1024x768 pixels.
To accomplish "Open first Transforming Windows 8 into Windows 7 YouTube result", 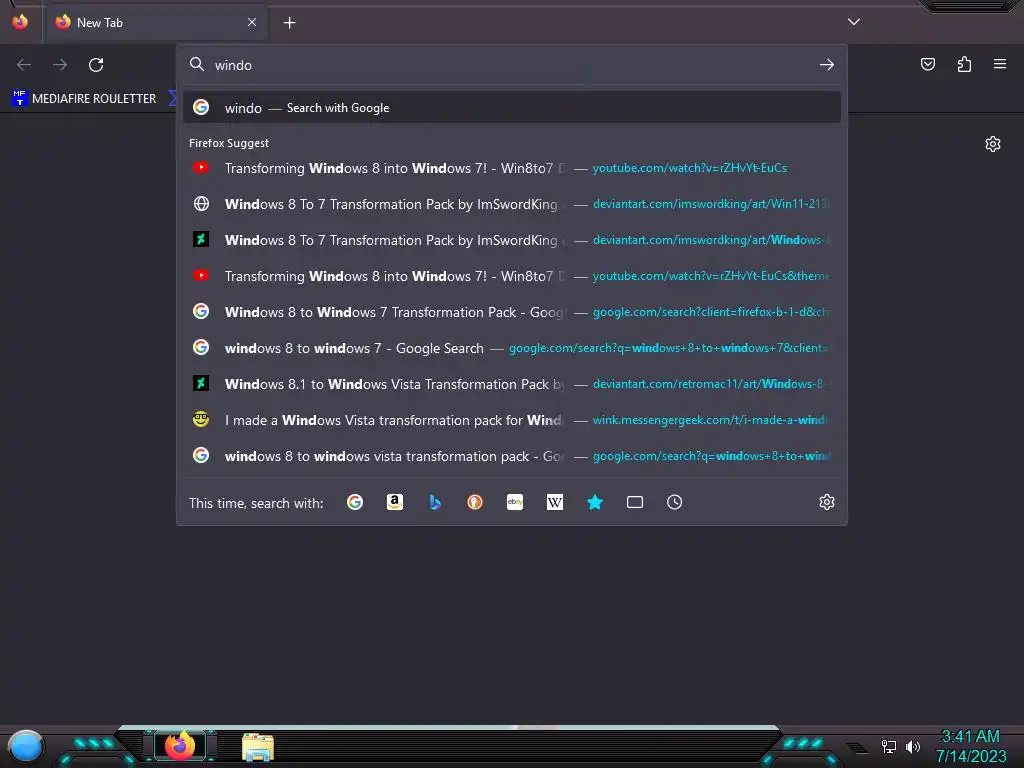I will pos(512,168).
